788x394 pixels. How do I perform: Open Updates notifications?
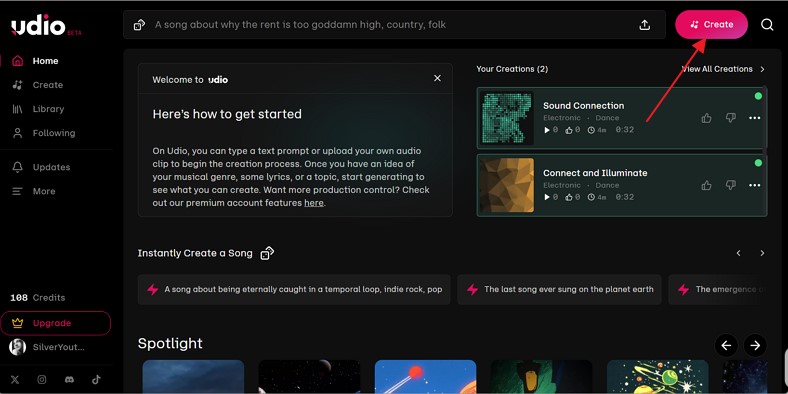[51, 167]
